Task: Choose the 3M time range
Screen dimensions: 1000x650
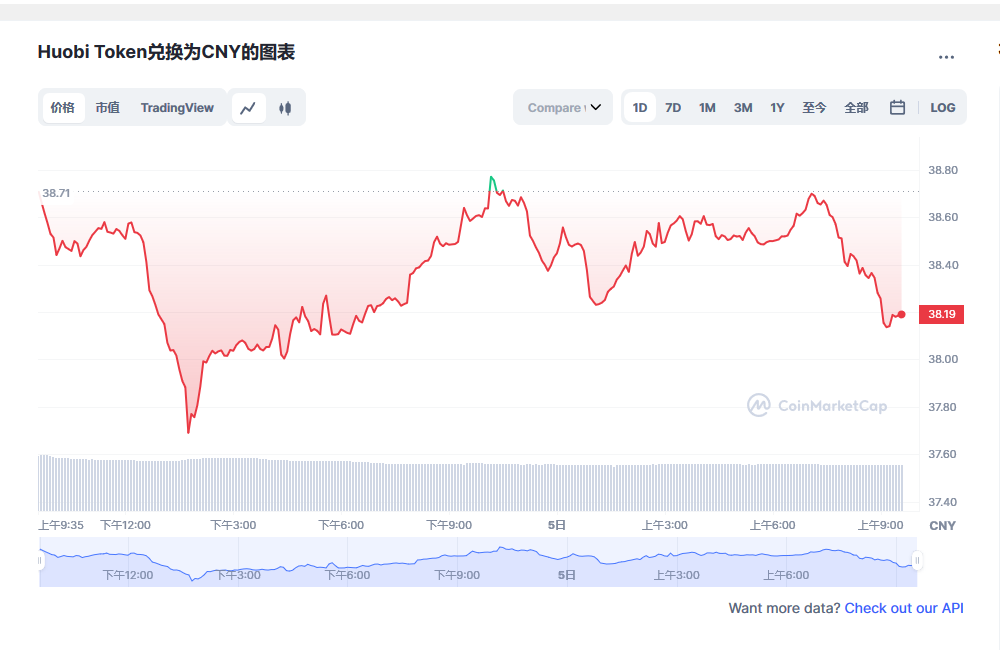Action: [x=743, y=108]
